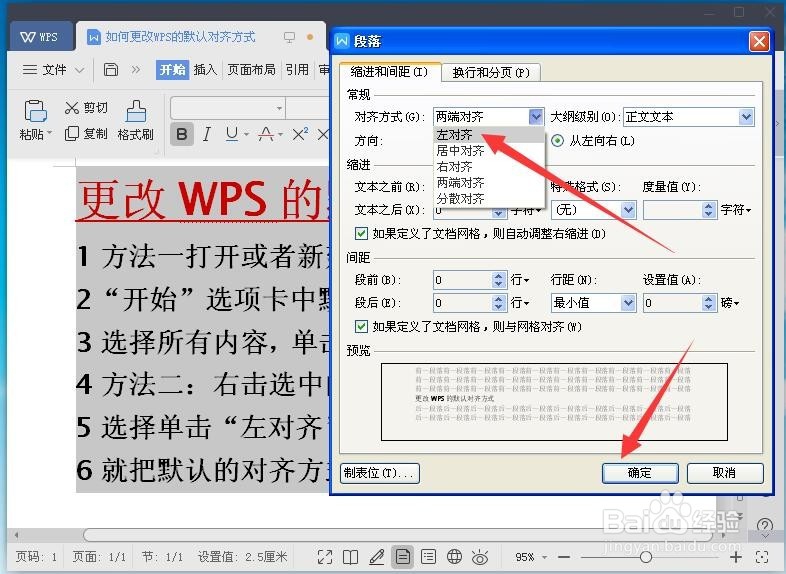This screenshot has width=786, height=574.
Task: Click the 设置值 input field
Action: coord(672,303)
